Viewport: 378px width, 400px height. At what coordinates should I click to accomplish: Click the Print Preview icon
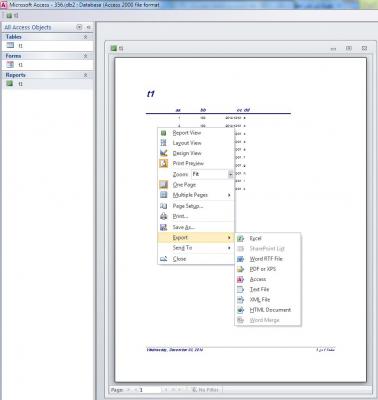164,163
